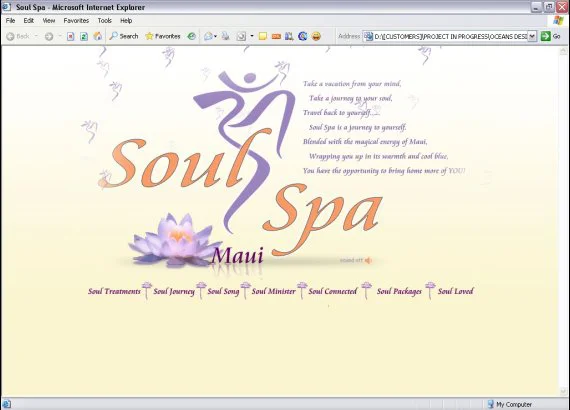Click the blue round toolbar icon
This screenshot has height=410, width=570.
pos(302,36)
